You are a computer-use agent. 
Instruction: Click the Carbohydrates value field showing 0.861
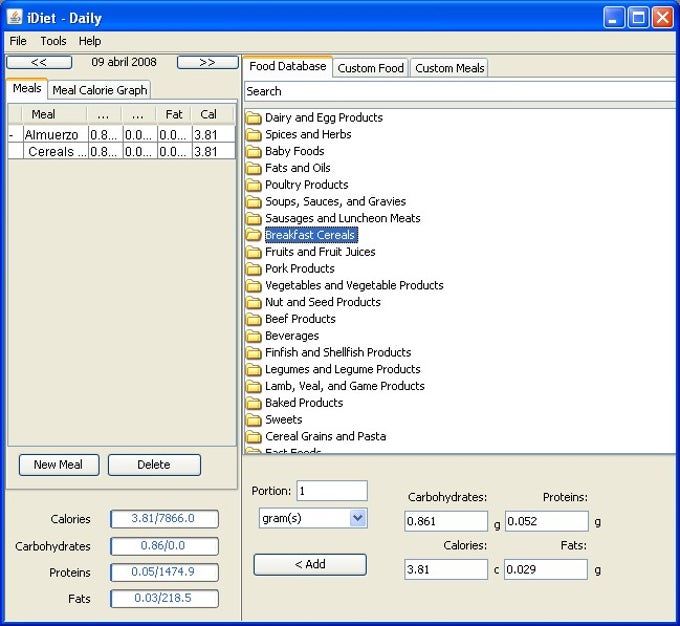(446, 521)
